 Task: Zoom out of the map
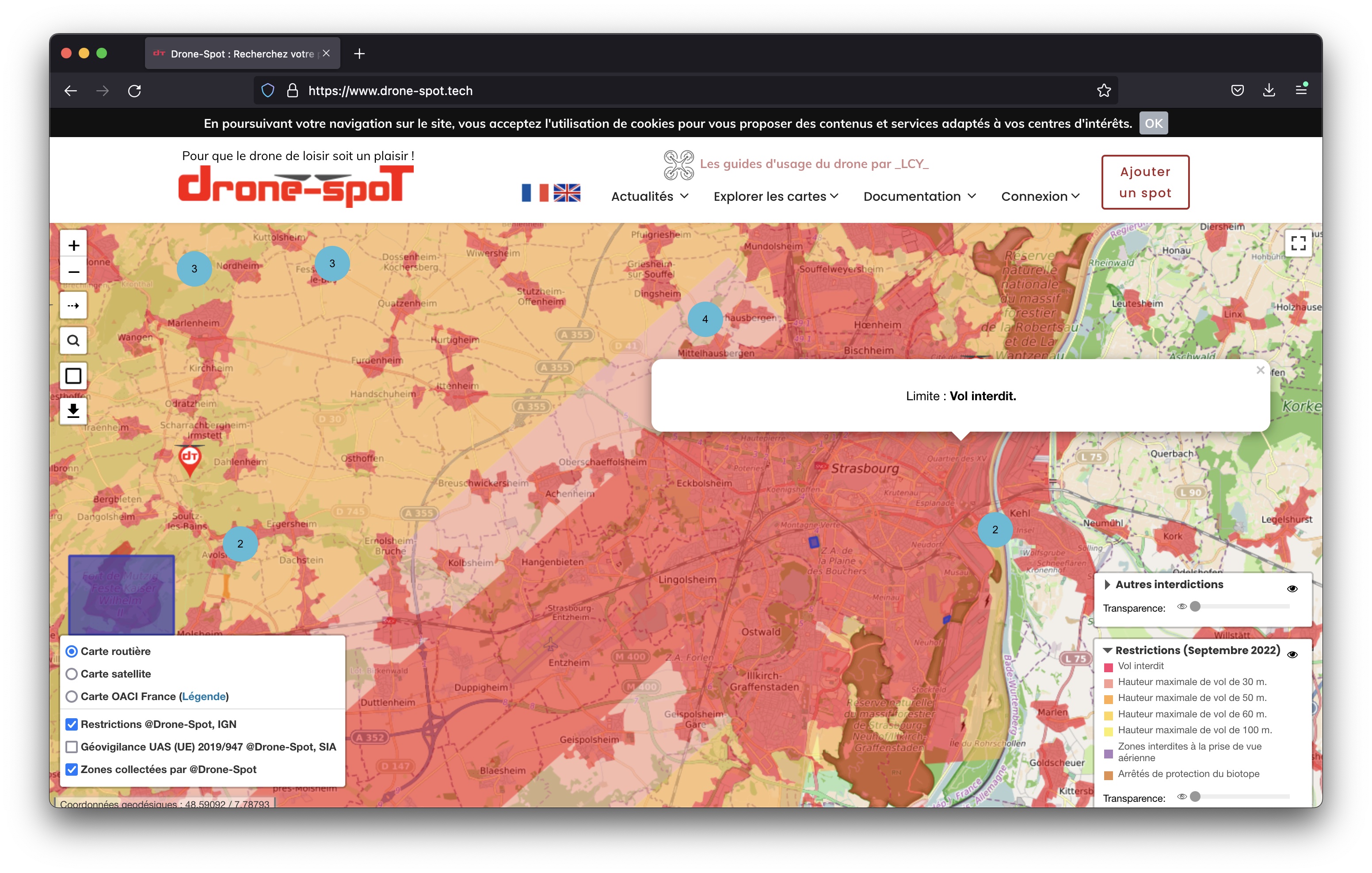coord(73,272)
